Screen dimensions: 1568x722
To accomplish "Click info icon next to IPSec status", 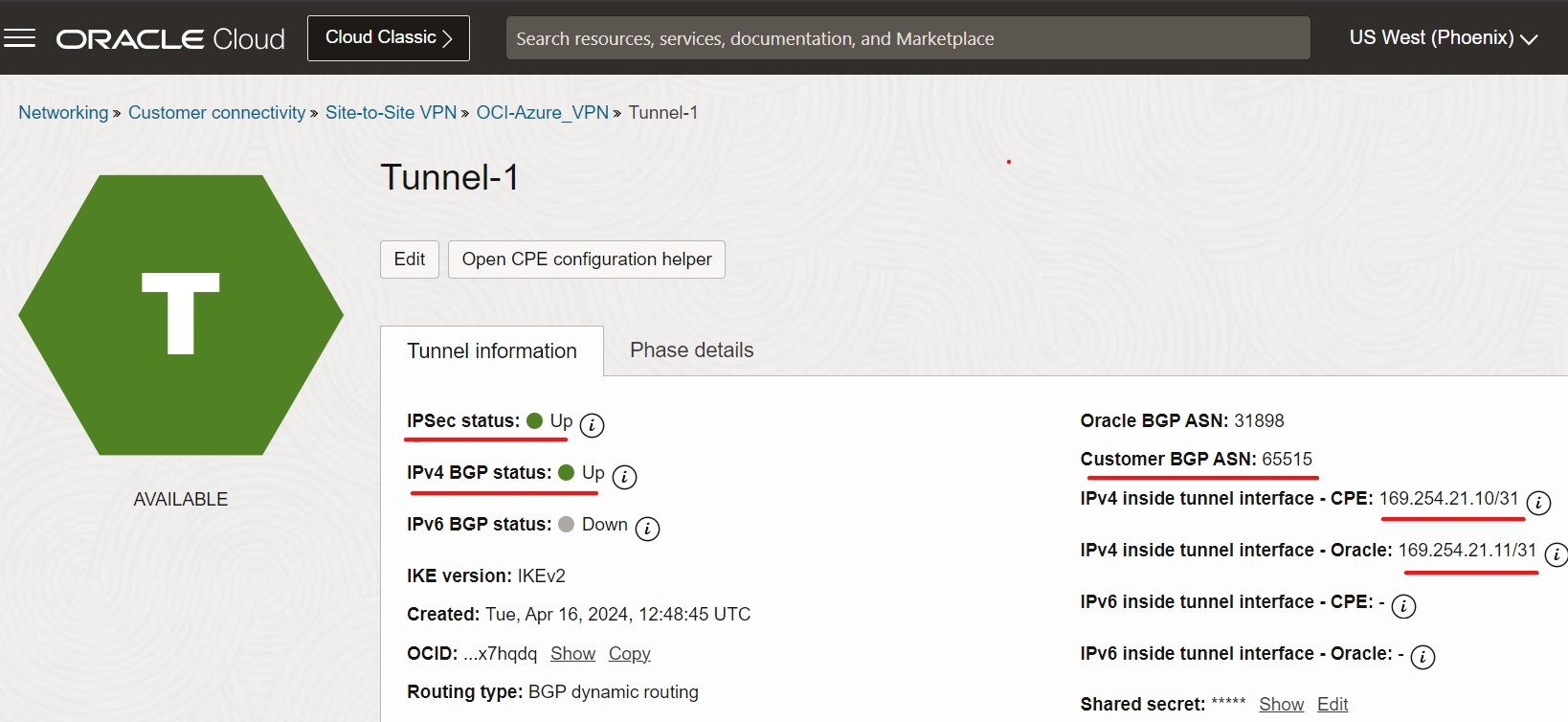I will coord(593,425).
